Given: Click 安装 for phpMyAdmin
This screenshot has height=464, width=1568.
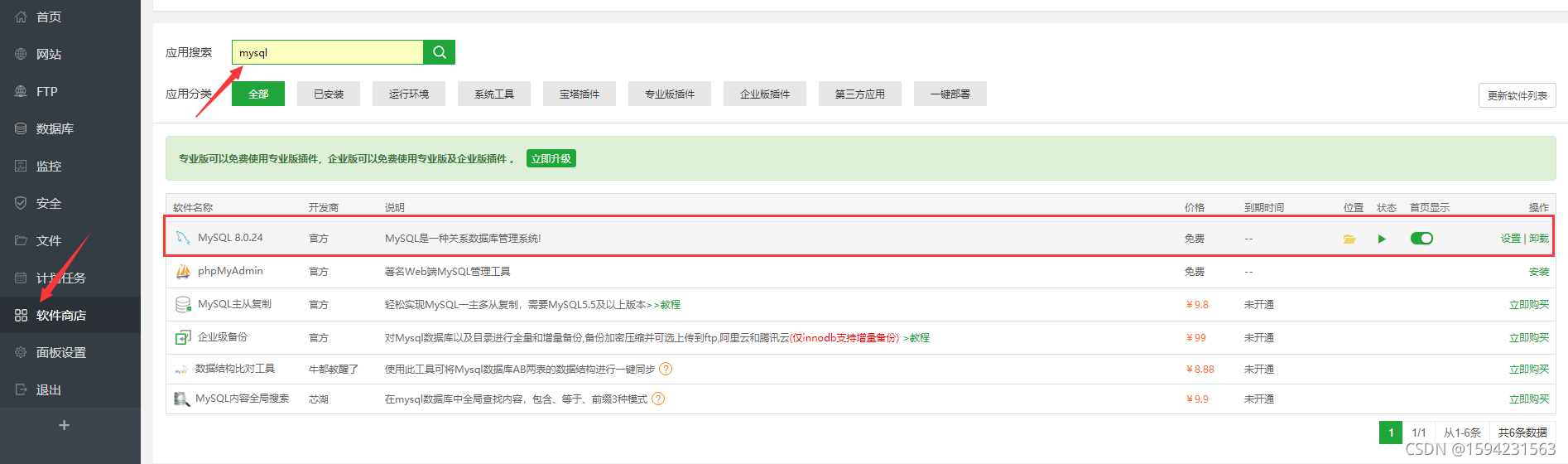Looking at the screenshot, I should point(1539,272).
